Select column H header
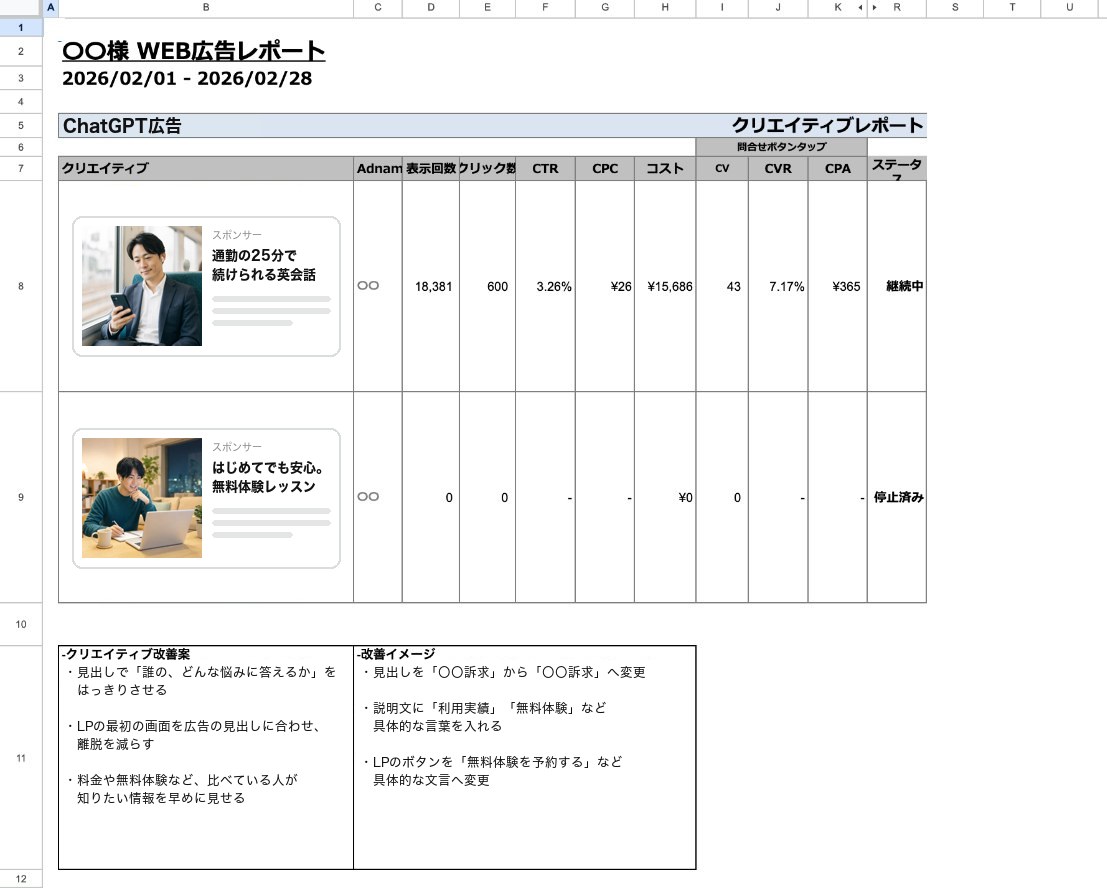Viewport: 1107px width, 888px height. pos(665,8)
